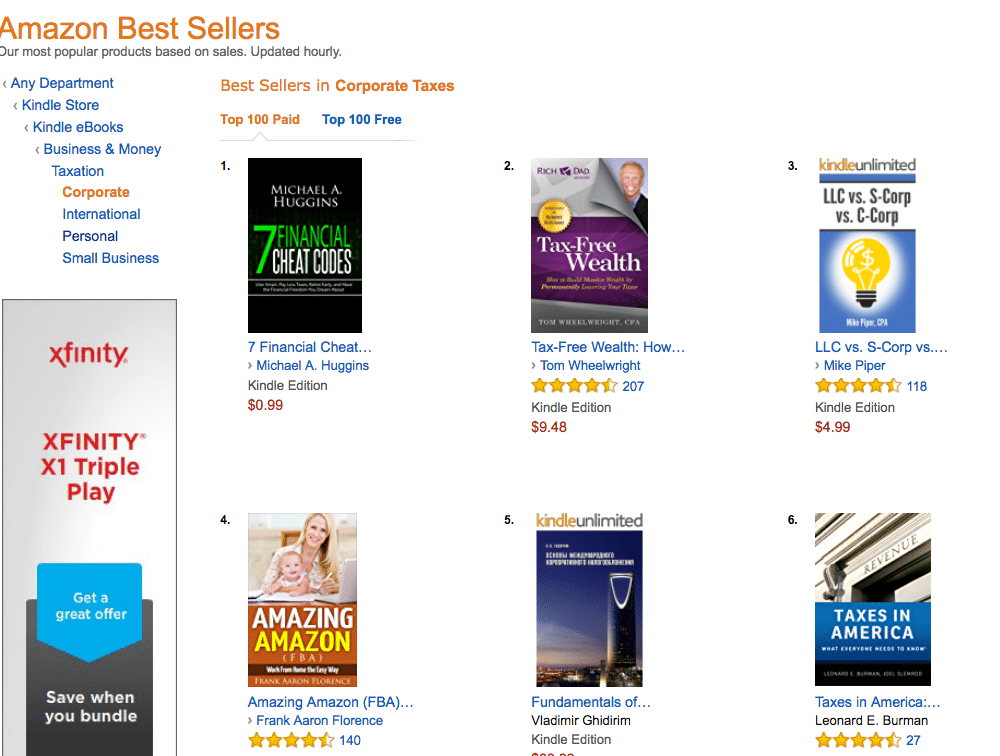This screenshot has width=1000, height=756.
Task: Open the 207 reviews link
Action: [633, 386]
